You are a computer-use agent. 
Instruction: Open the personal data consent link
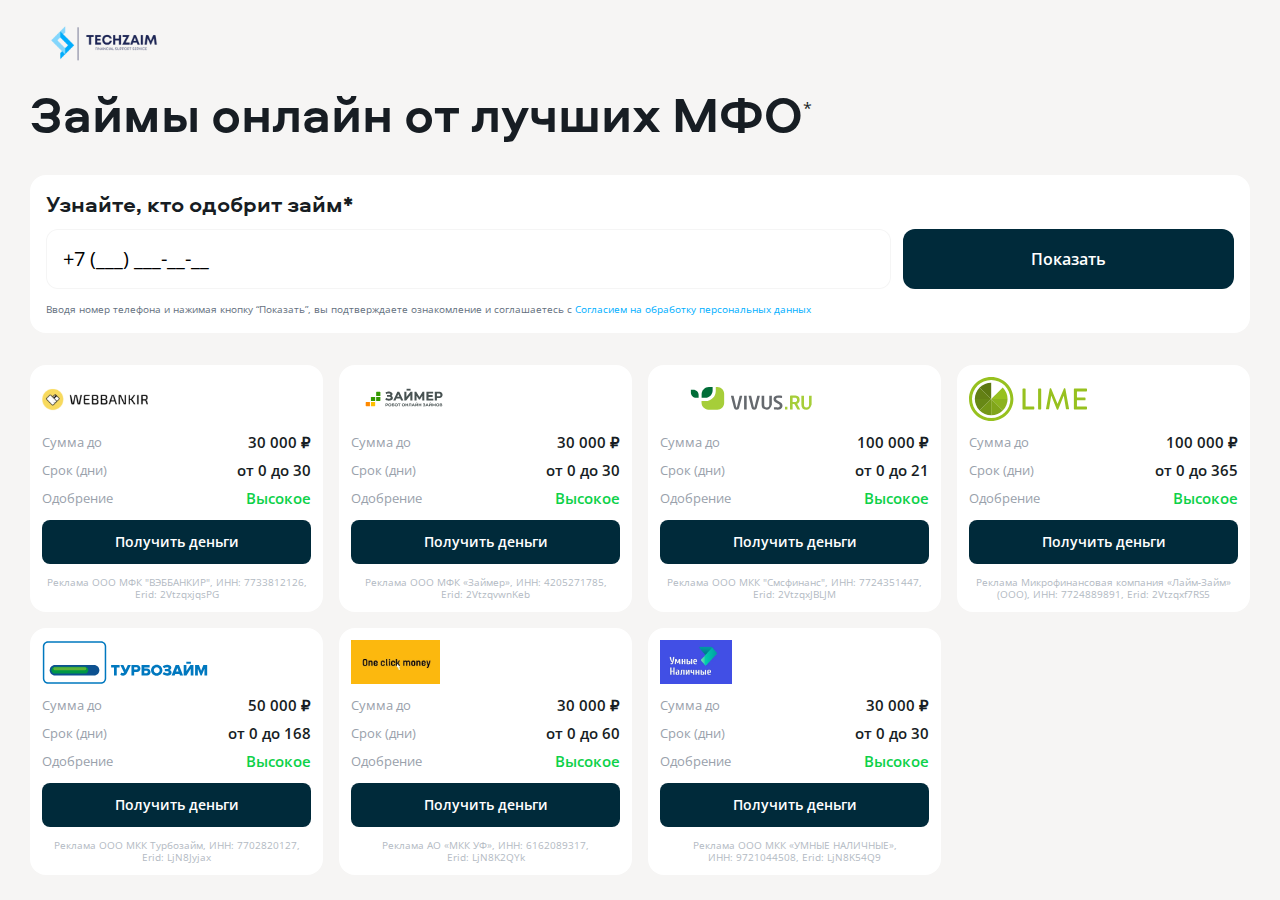pos(693,310)
